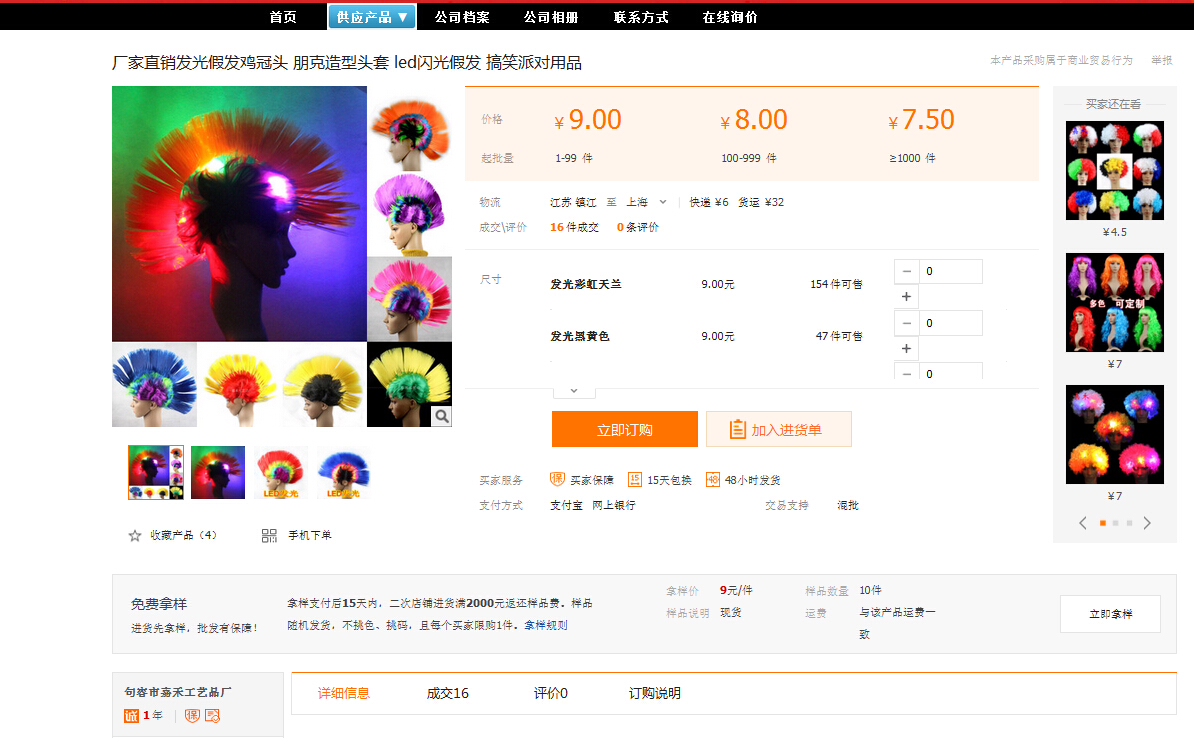This screenshot has width=1194, height=738.
Task: Click the star icon to favorite product
Action: 135,536
